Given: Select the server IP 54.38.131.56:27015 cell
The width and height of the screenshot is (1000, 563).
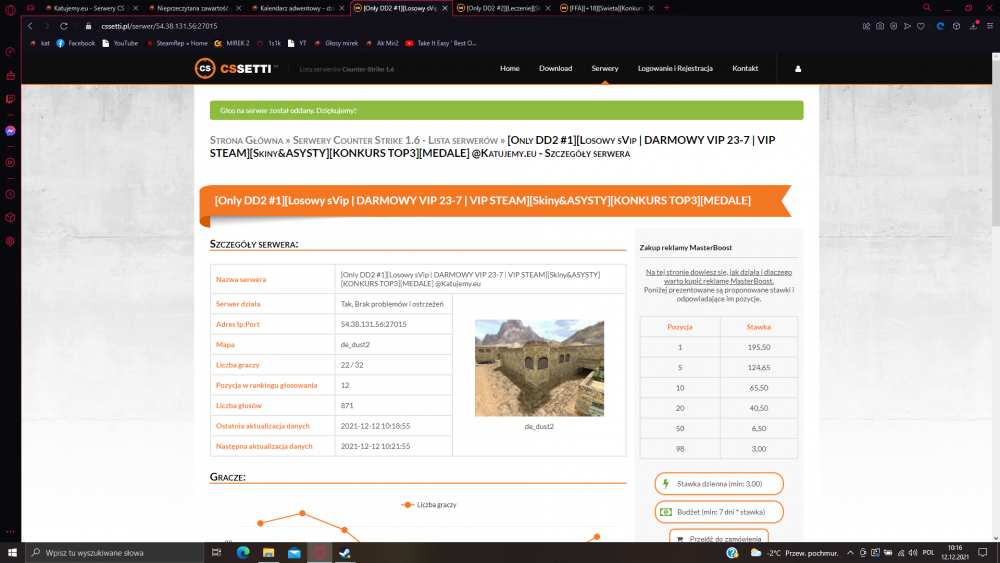Looking at the screenshot, I should (x=393, y=324).
